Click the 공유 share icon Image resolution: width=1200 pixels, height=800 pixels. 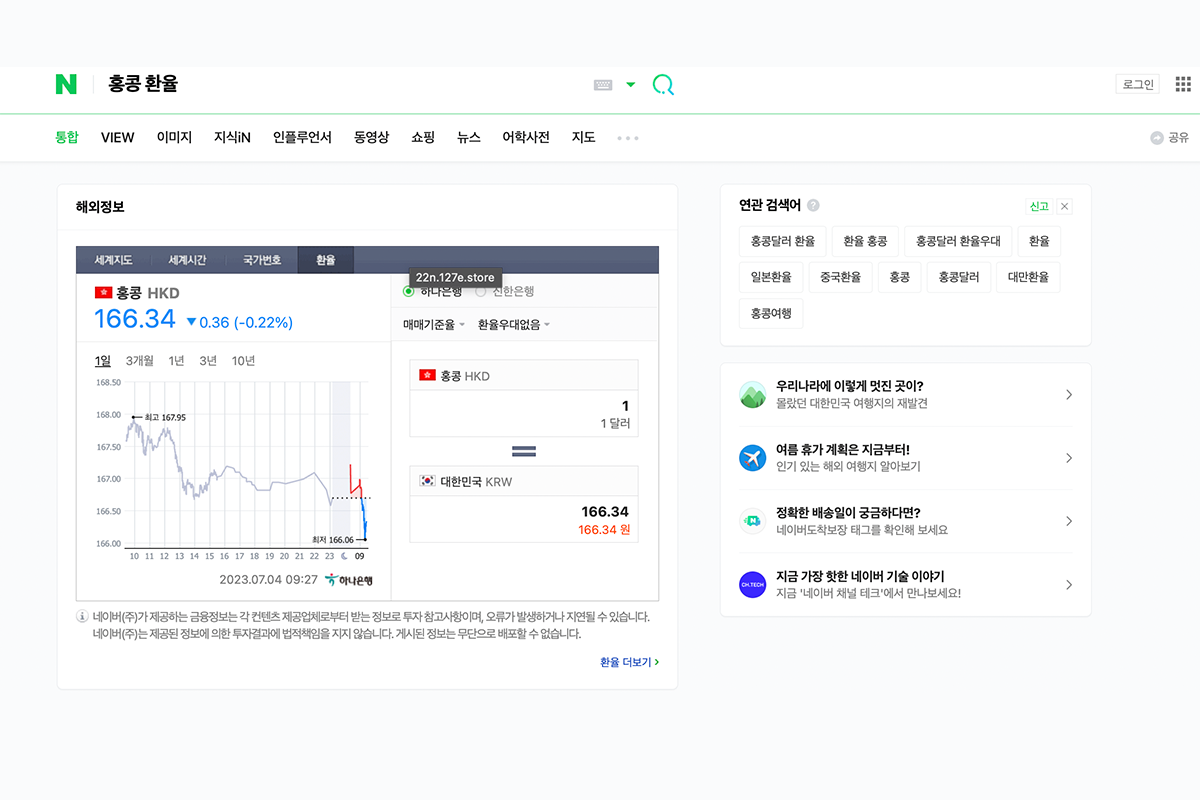(x=1157, y=138)
